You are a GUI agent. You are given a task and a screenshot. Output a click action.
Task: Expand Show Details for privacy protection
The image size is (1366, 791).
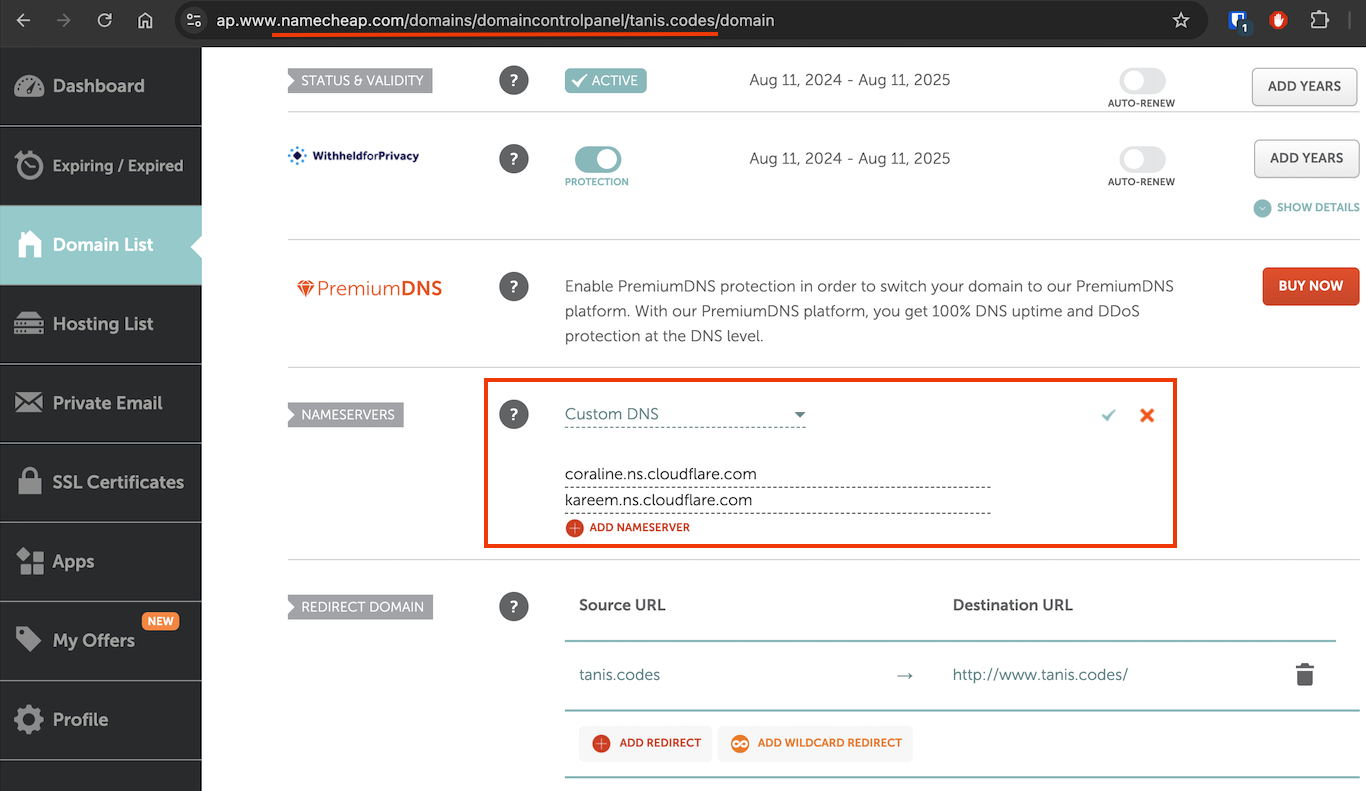(1306, 207)
